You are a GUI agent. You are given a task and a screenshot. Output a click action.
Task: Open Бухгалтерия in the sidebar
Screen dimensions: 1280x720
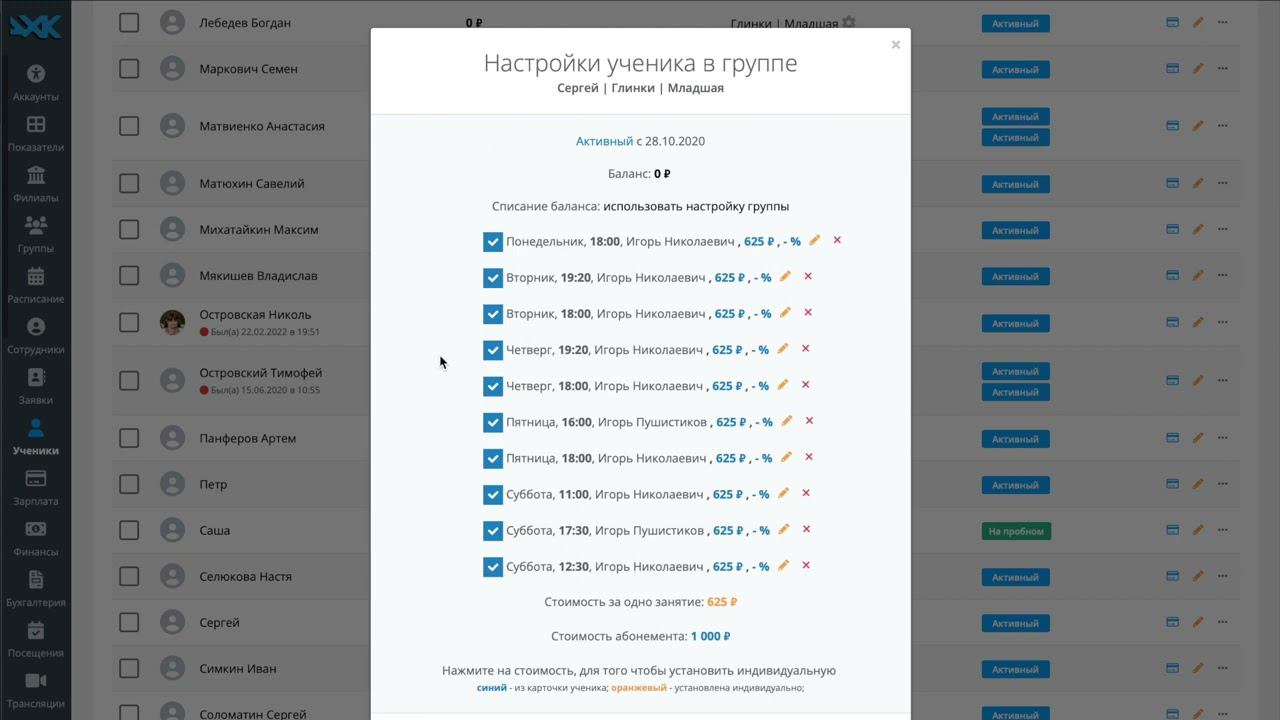pyautogui.click(x=36, y=589)
